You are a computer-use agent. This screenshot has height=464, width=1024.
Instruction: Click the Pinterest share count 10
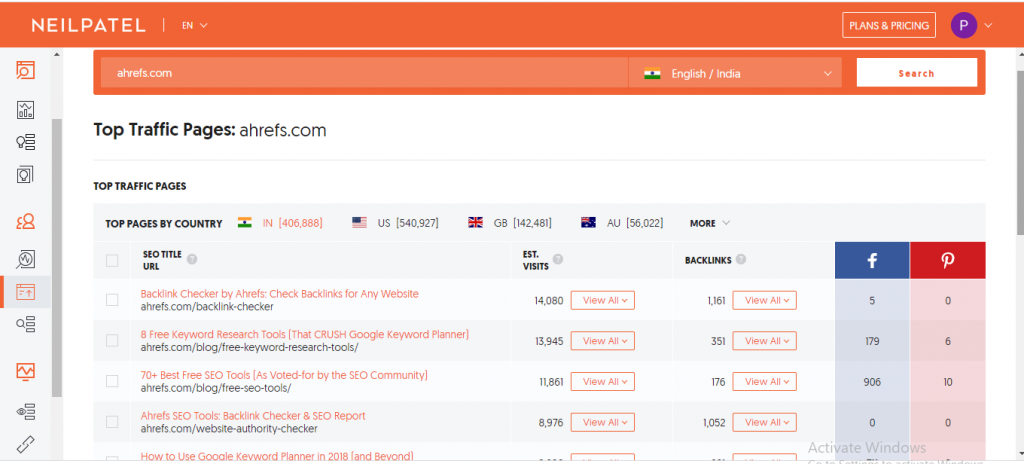click(948, 382)
